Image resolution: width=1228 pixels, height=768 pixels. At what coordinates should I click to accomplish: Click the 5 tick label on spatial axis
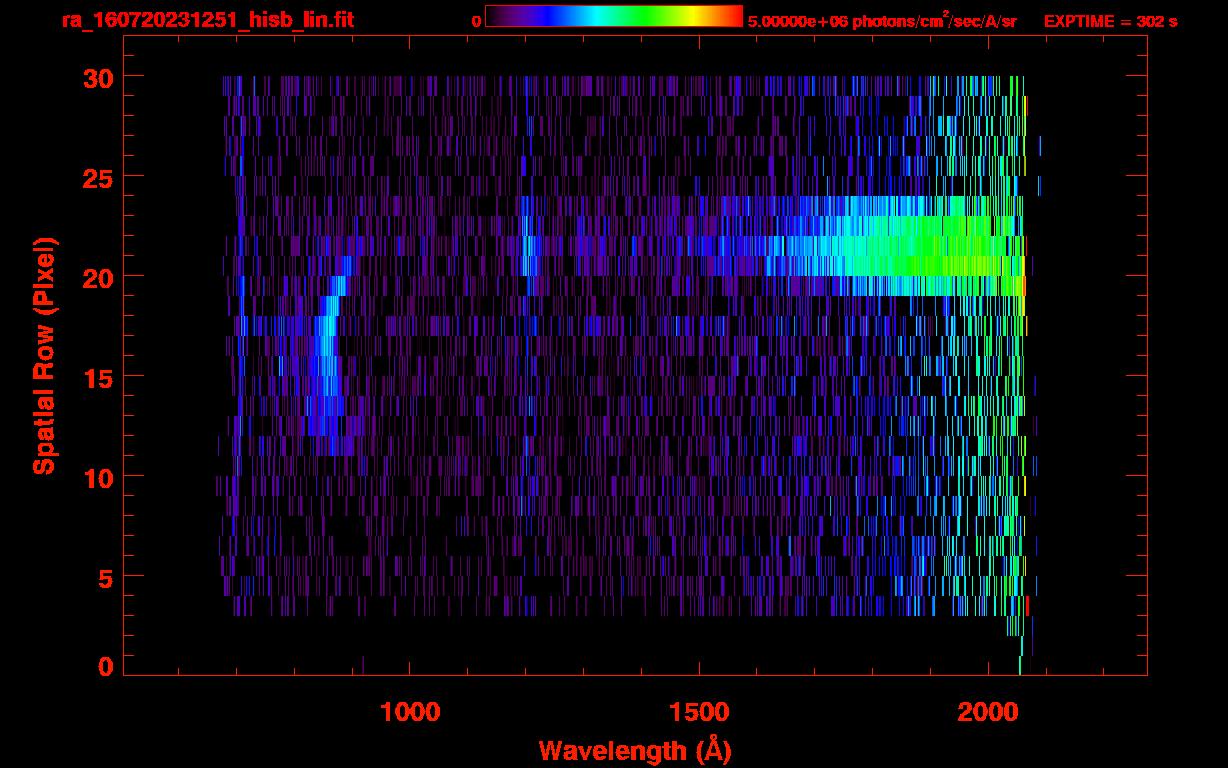coord(103,577)
